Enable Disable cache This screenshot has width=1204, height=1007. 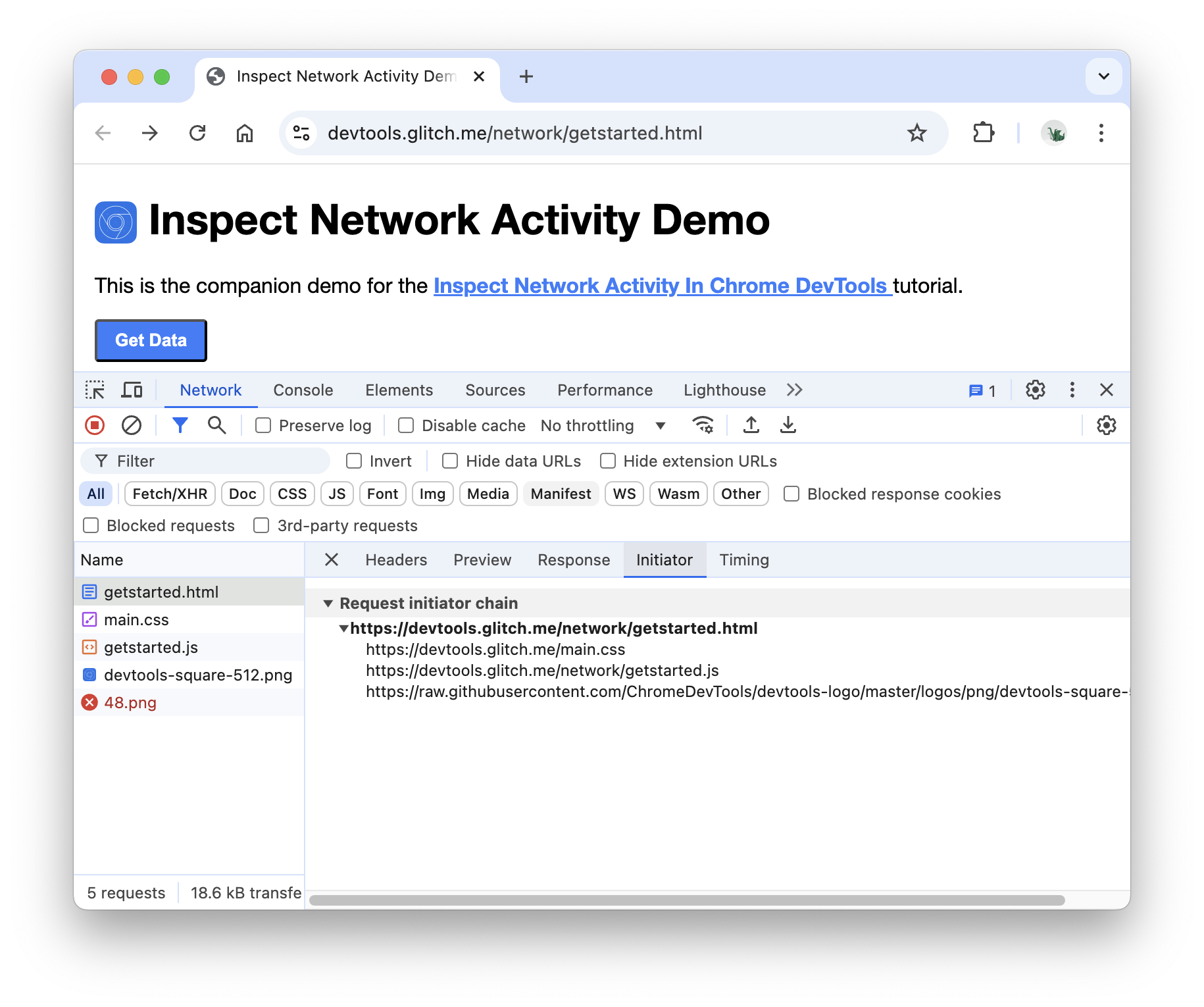[x=405, y=425]
